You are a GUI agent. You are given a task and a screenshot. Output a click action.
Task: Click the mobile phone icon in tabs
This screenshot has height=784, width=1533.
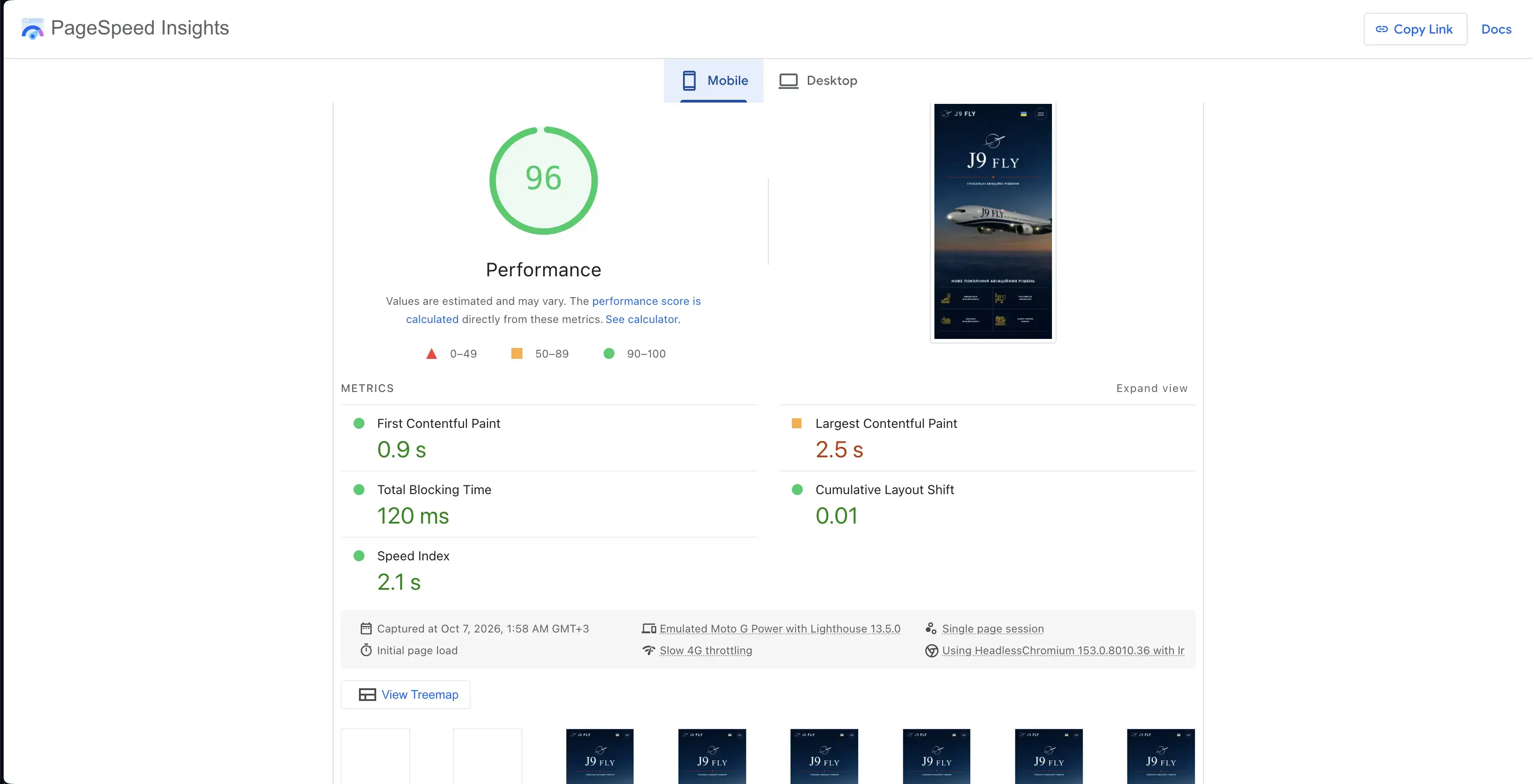pos(689,80)
